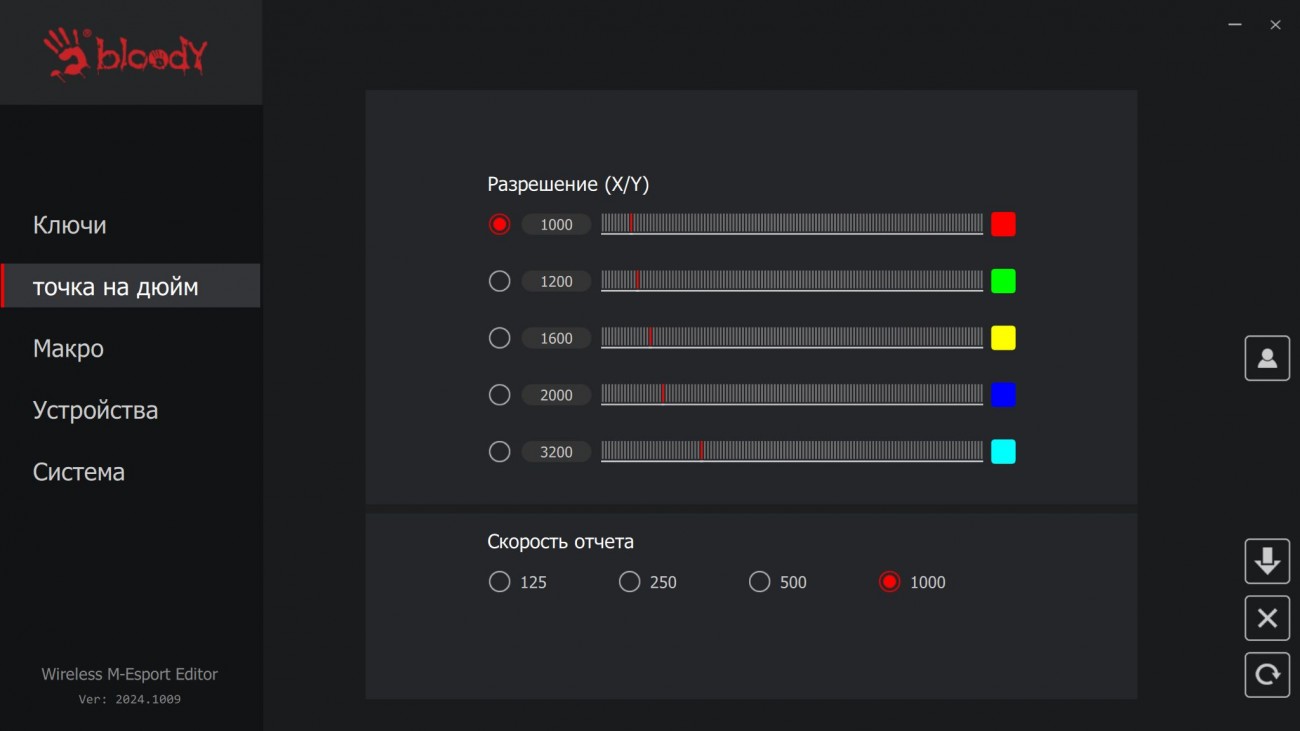The height and width of the screenshot is (731, 1300).
Task: Open the Ключи section
Action: (70, 225)
